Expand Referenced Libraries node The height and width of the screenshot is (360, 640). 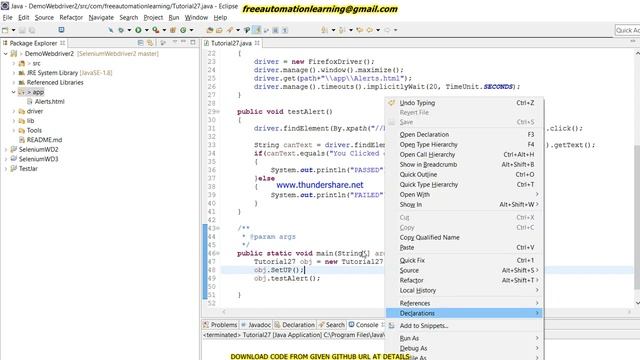(13, 82)
